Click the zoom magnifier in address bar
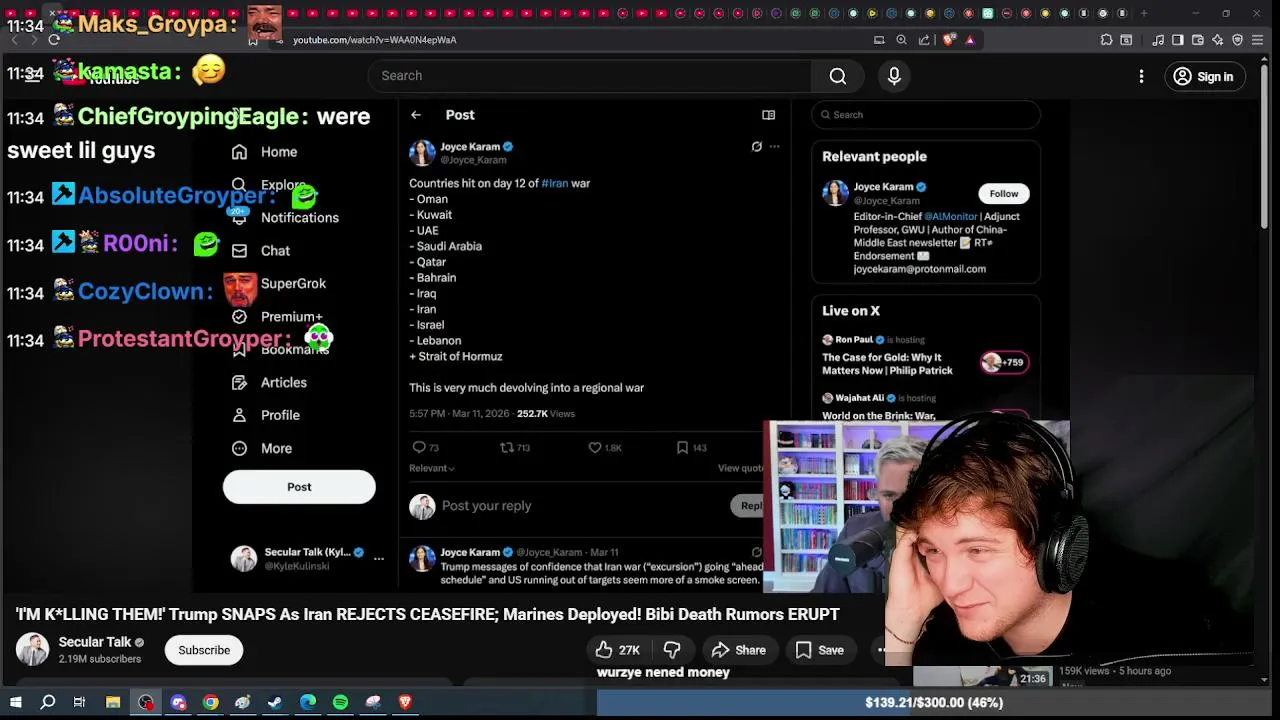Screen dimensions: 1280x720 coord(901,40)
